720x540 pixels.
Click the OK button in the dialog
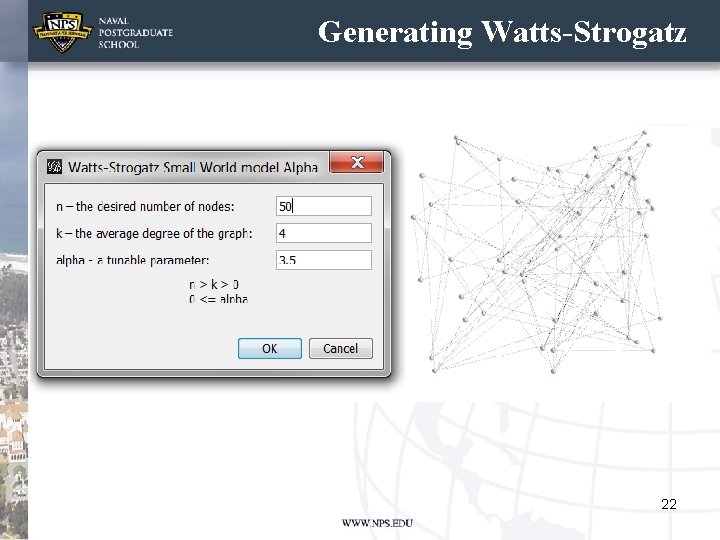(270, 349)
